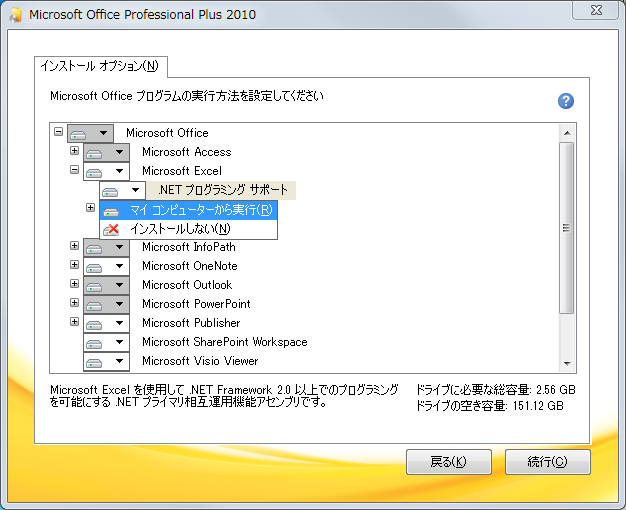Select the Microsoft SharePoint Workspace label
Image resolution: width=626 pixels, height=510 pixels.
click(x=225, y=342)
